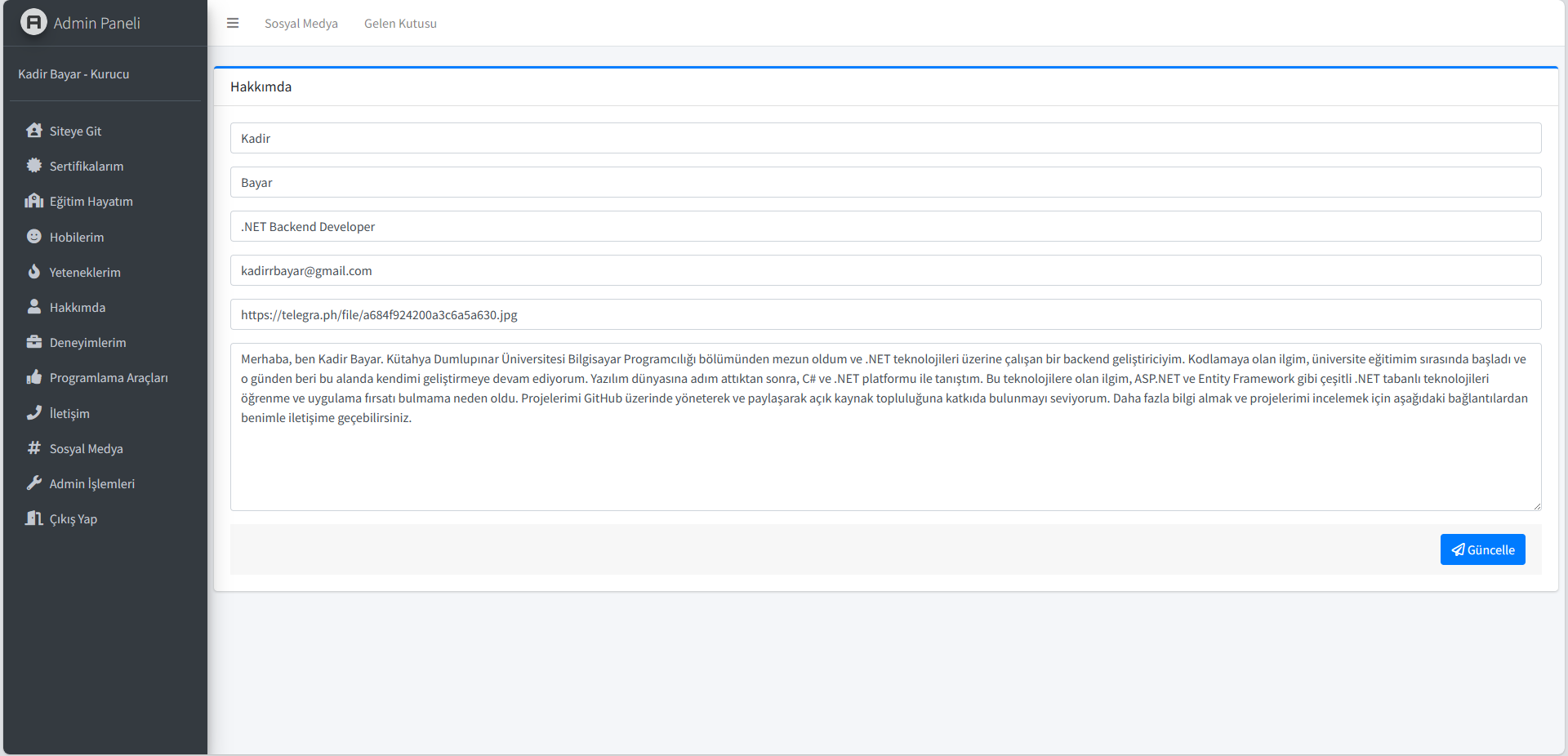The image size is (1568, 756).
Task: Click the Hakkımda card header title
Action: coord(261,87)
